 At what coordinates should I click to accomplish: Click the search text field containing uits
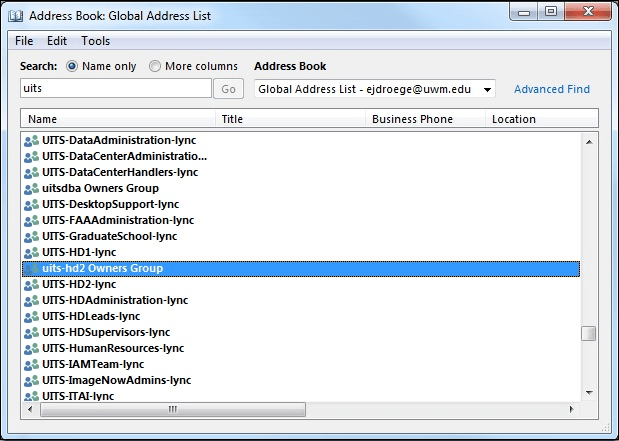(x=116, y=88)
